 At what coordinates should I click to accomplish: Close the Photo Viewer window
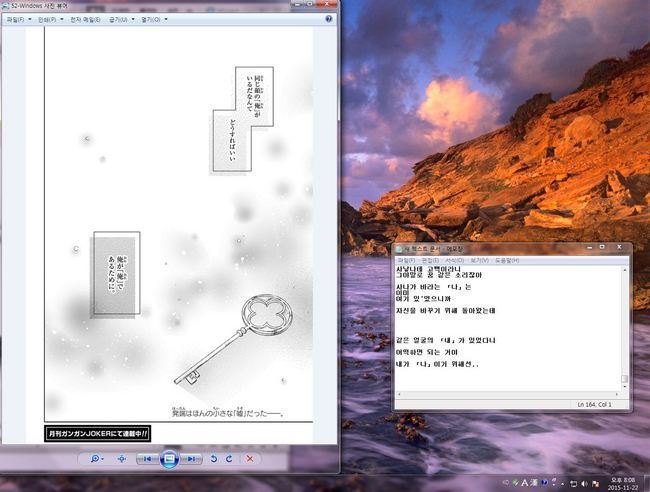pyautogui.click(x=327, y=4)
